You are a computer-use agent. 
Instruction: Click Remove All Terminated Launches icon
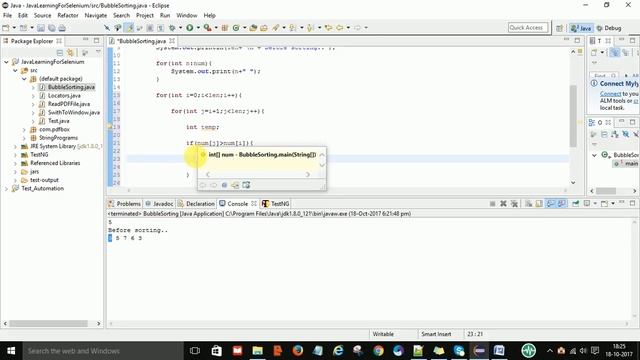pos(514,203)
